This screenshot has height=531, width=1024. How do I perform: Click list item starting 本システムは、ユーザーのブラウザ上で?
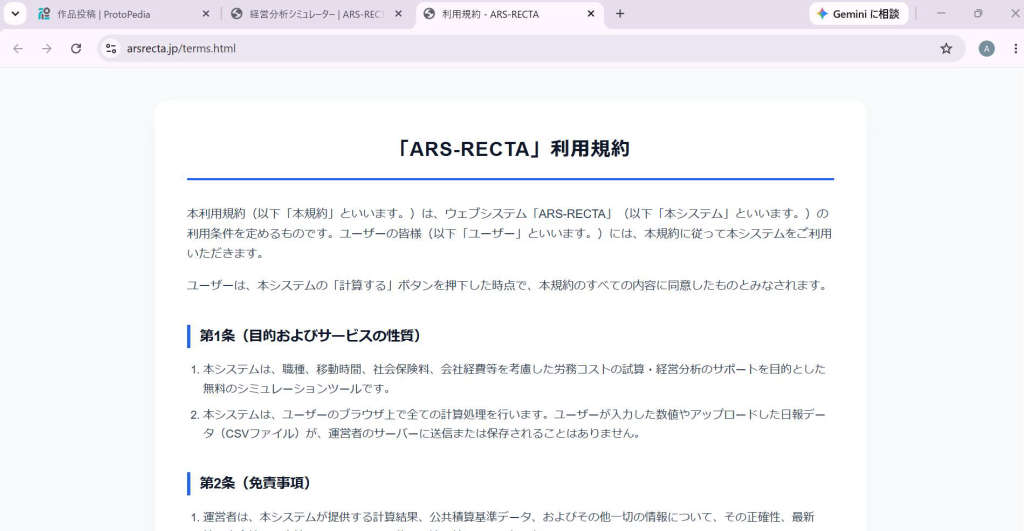tap(513, 424)
